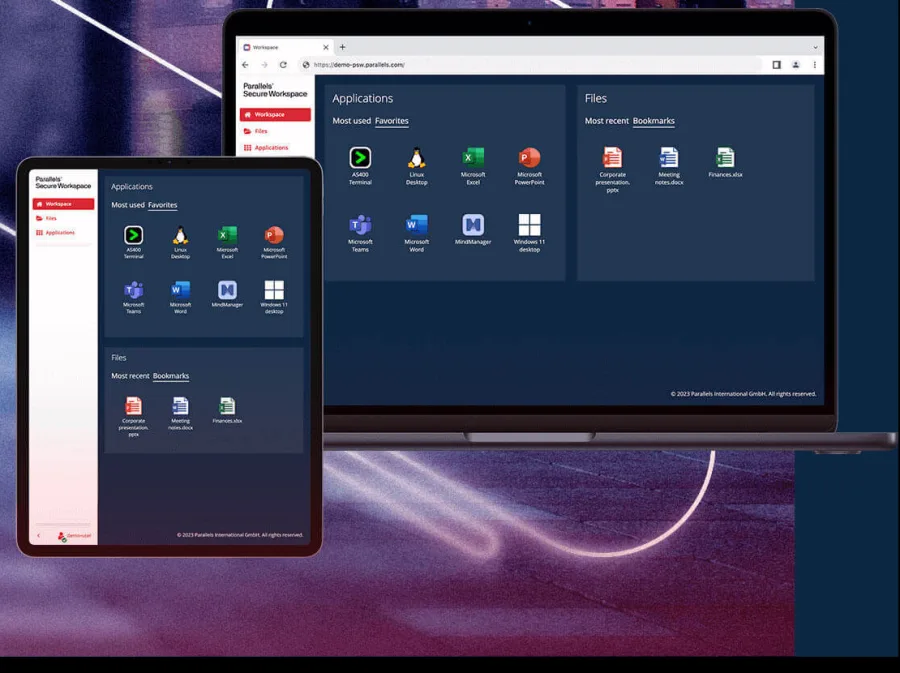Open the browser side panel icon

click(x=777, y=65)
